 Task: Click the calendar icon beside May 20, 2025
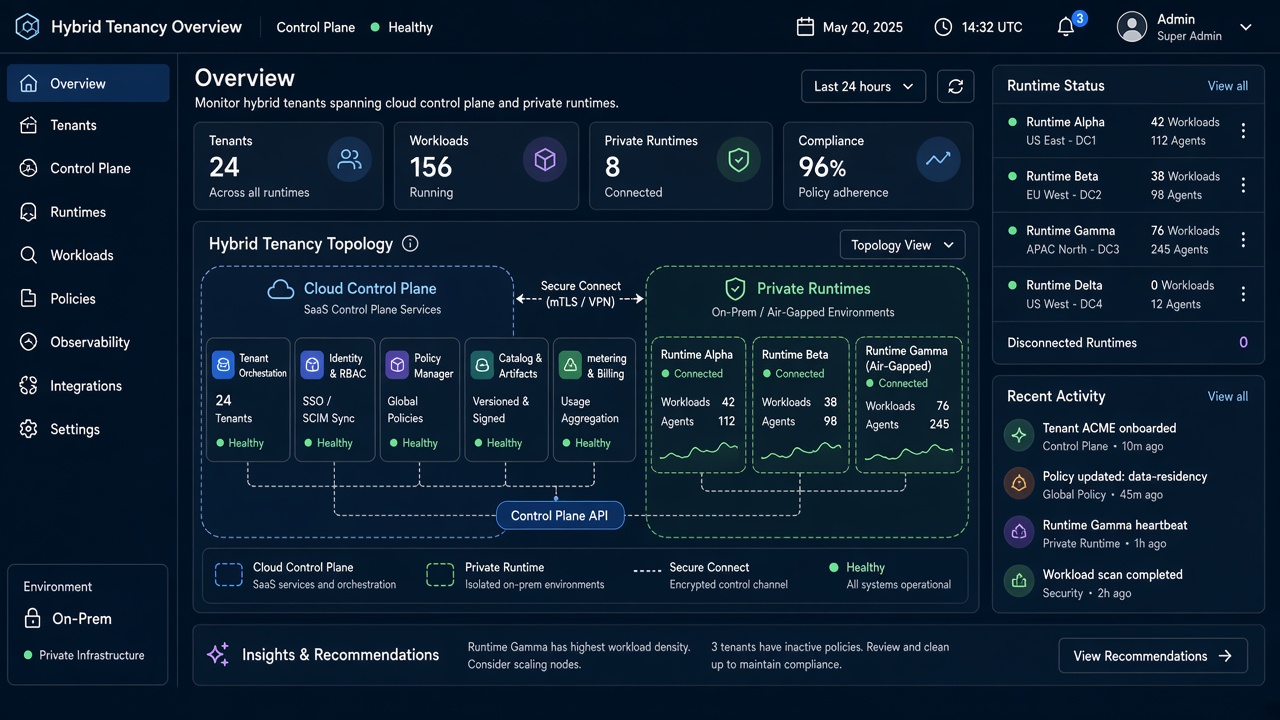pyautogui.click(x=805, y=27)
